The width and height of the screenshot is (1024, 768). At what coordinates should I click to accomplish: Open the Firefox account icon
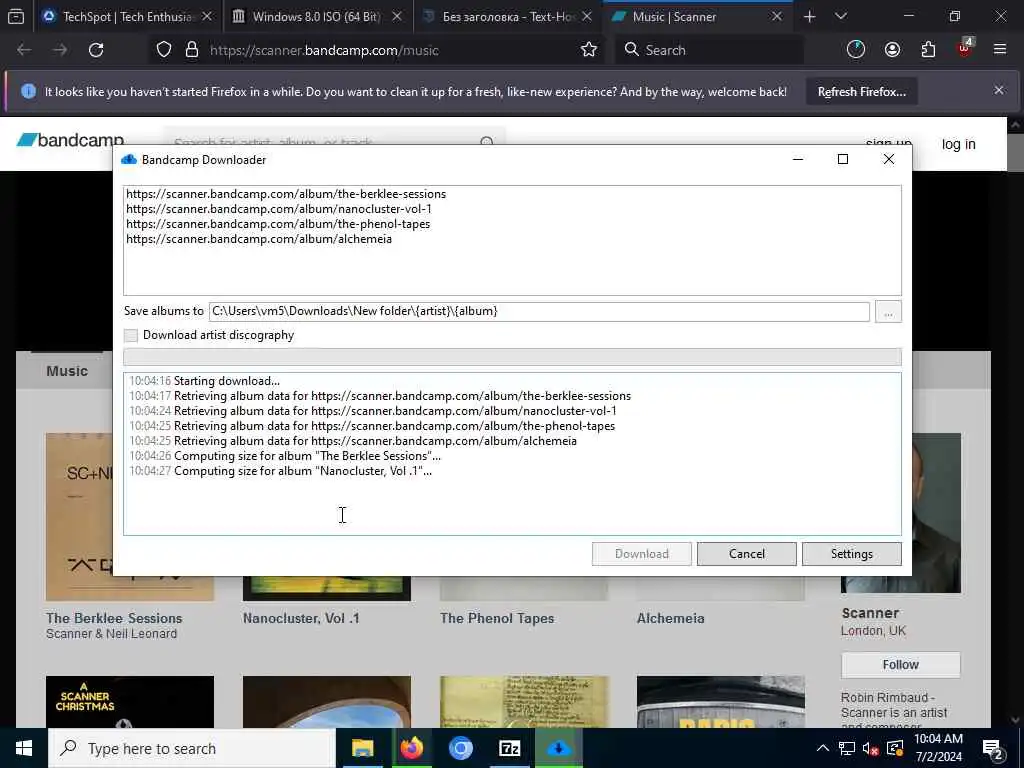(x=892, y=50)
